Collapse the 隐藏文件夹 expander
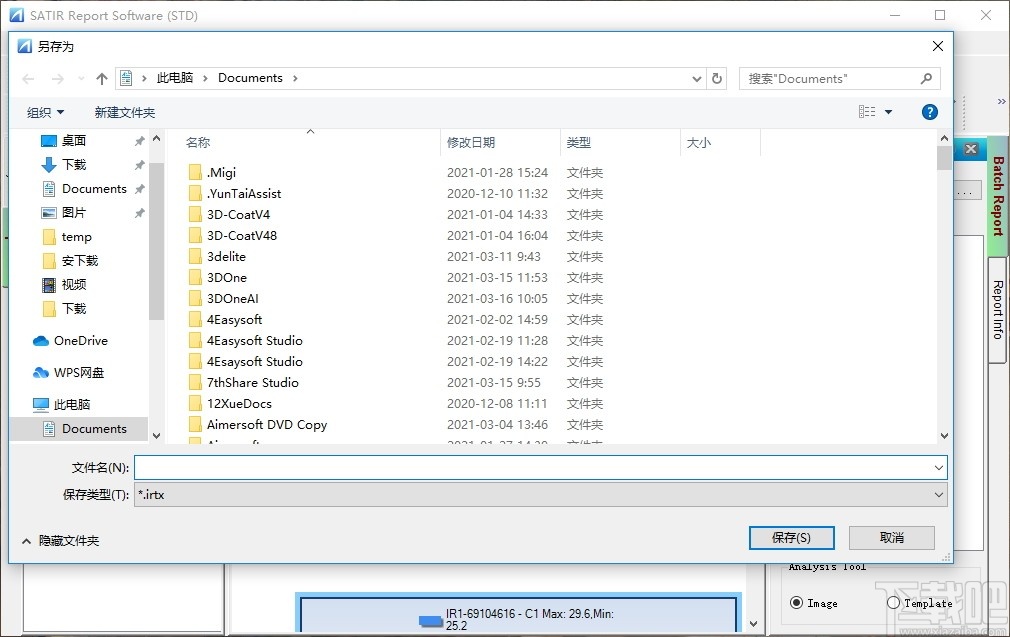 click(58, 540)
